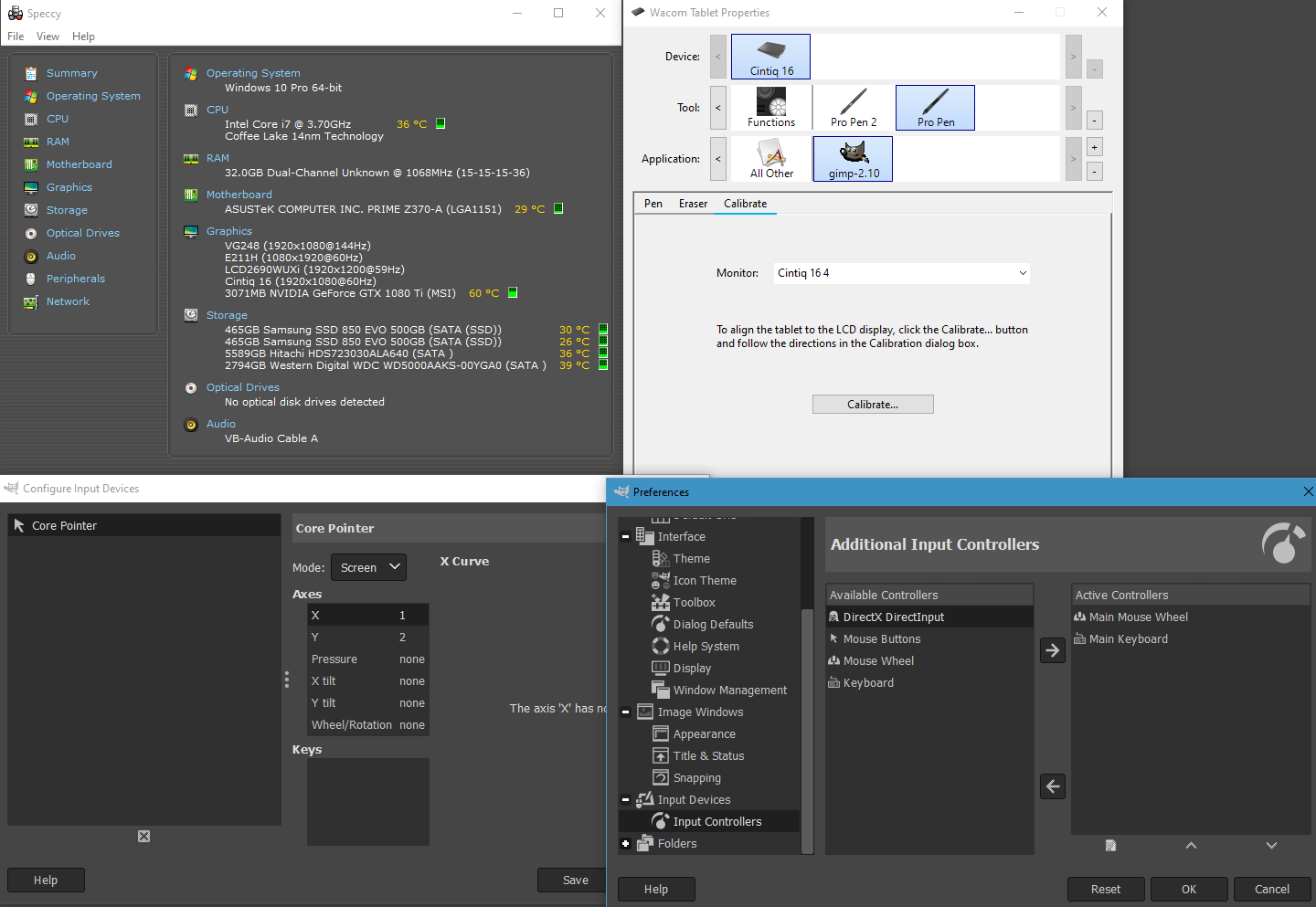Click the edit controller icon below Active Controllers
The image size is (1316, 907).
[x=1110, y=846]
